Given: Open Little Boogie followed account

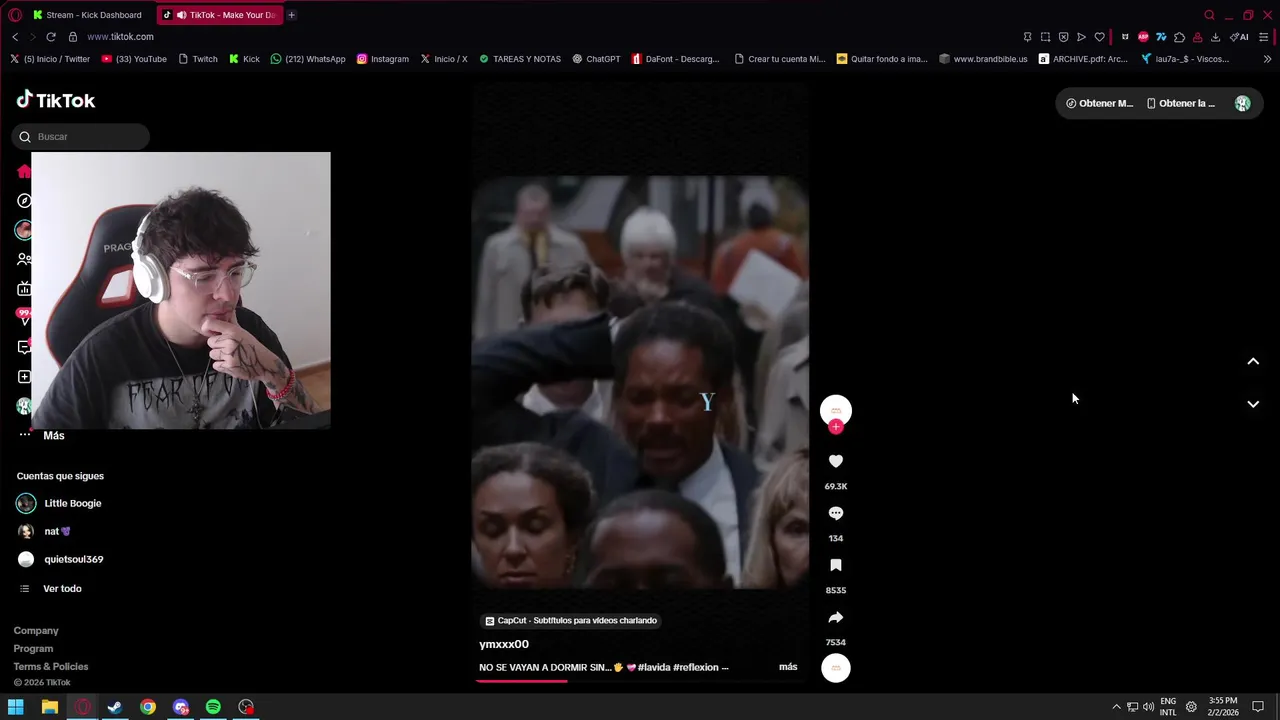Looking at the screenshot, I should click(59, 503).
